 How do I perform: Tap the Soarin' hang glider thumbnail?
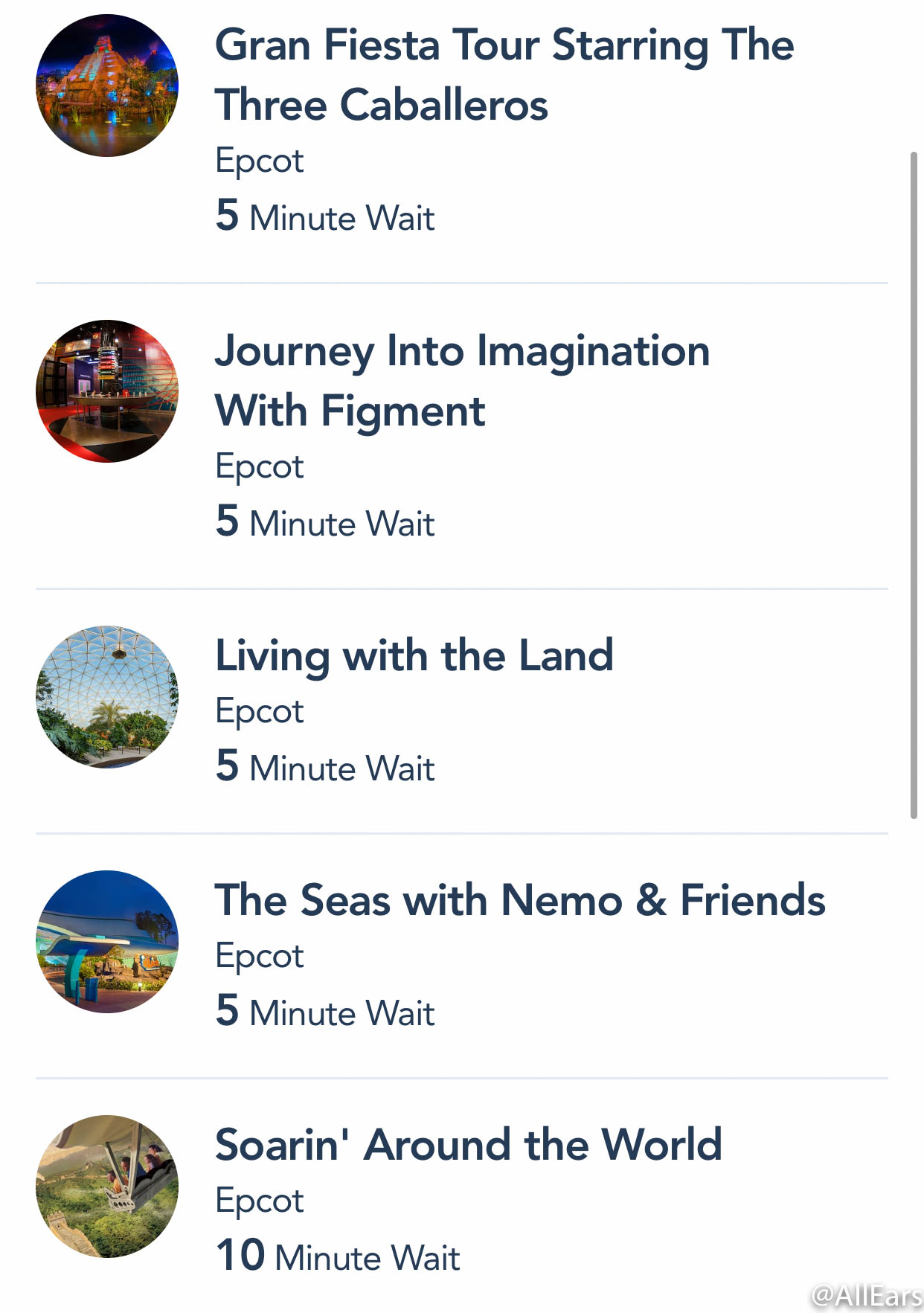[107, 1187]
